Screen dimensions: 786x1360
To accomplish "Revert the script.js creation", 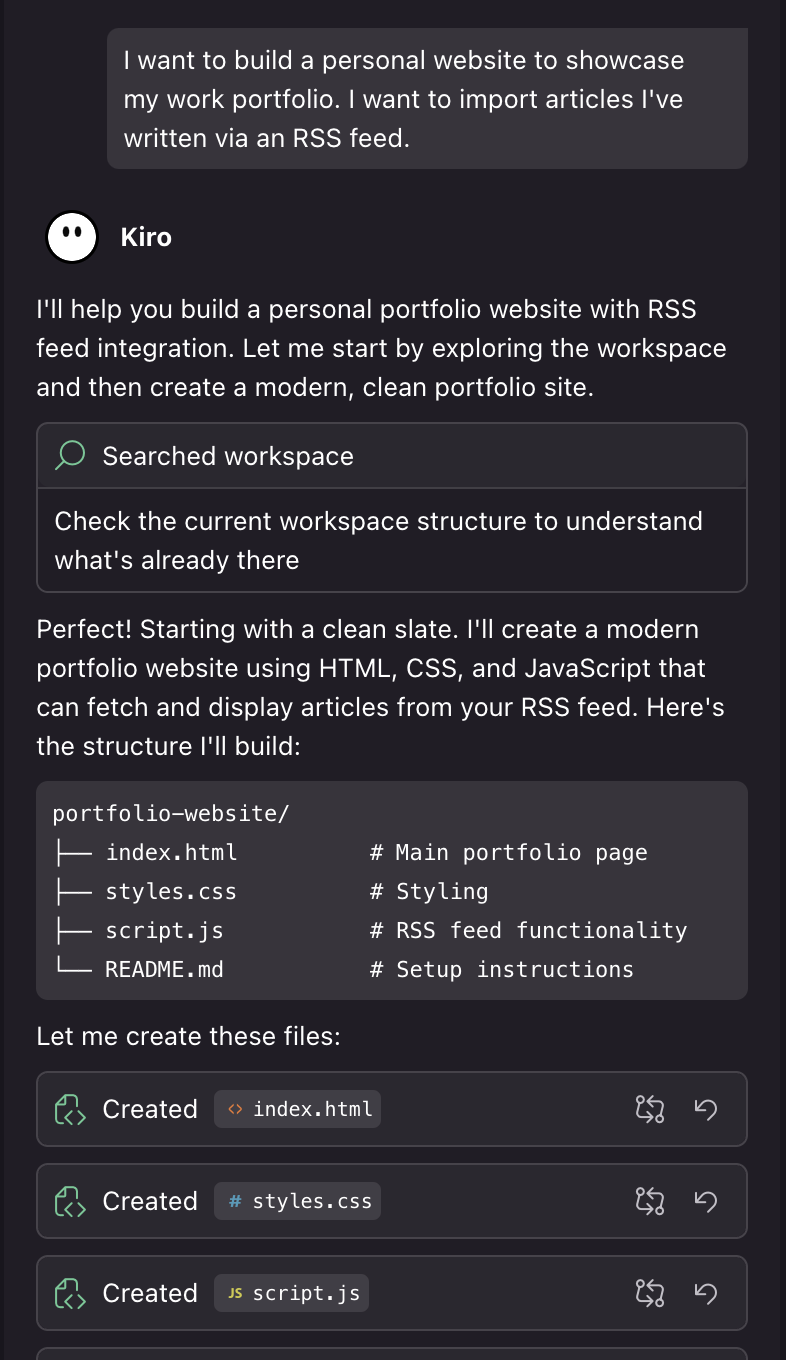I will pyautogui.click(x=706, y=1293).
